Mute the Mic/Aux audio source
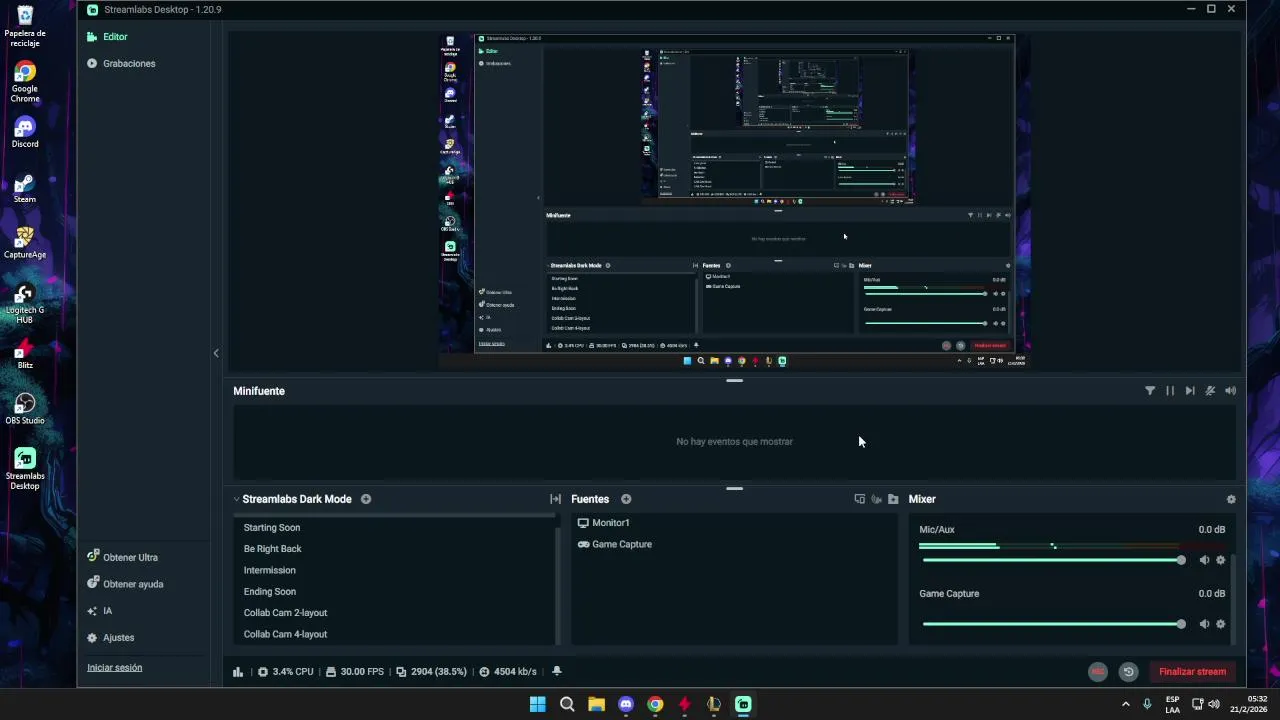1280x720 pixels. (x=1204, y=560)
